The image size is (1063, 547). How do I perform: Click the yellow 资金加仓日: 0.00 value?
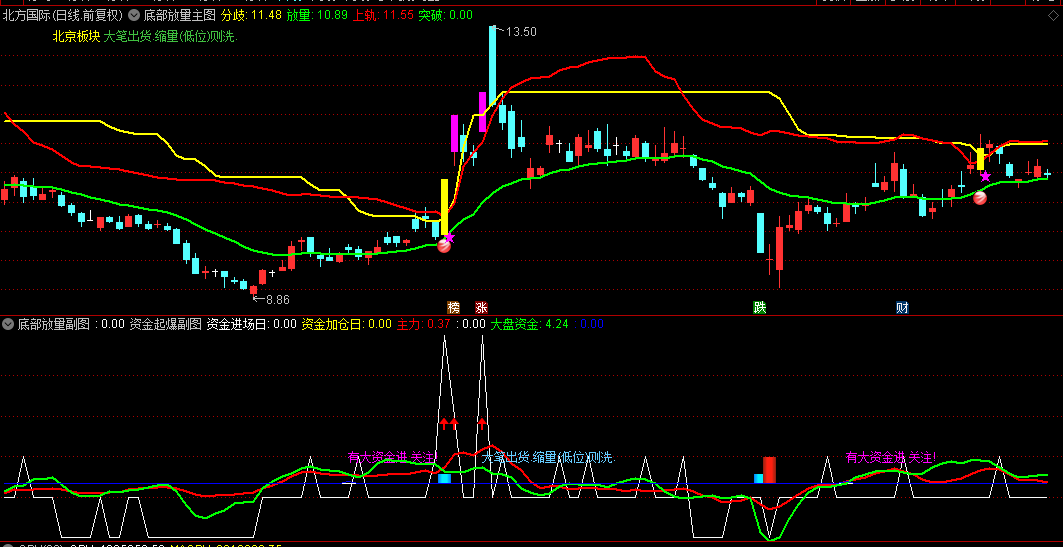coord(346,324)
